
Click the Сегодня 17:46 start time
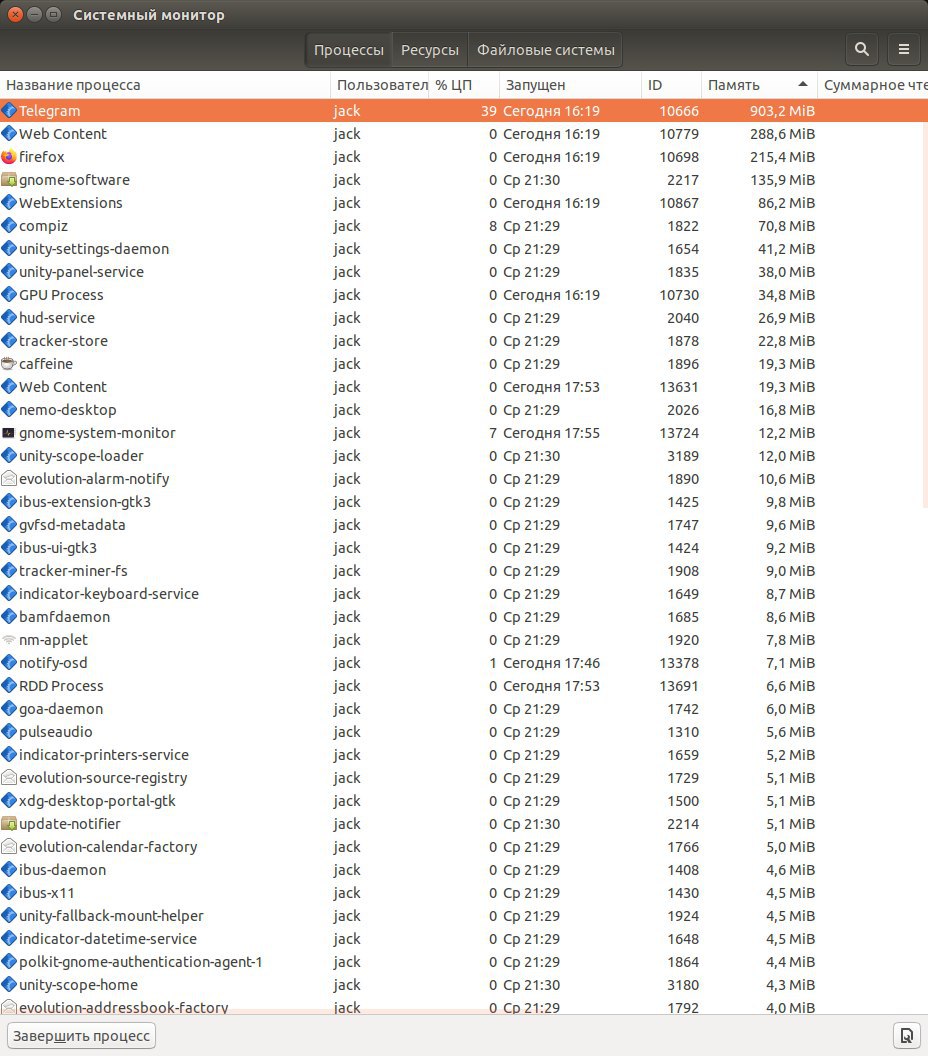click(551, 663)
